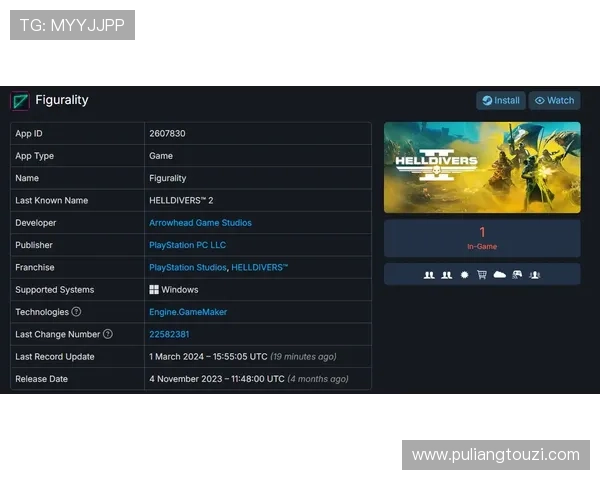Click the leftmost people icon under In-Game
Screen dimensions: 600x480
(x=429, y=275)
